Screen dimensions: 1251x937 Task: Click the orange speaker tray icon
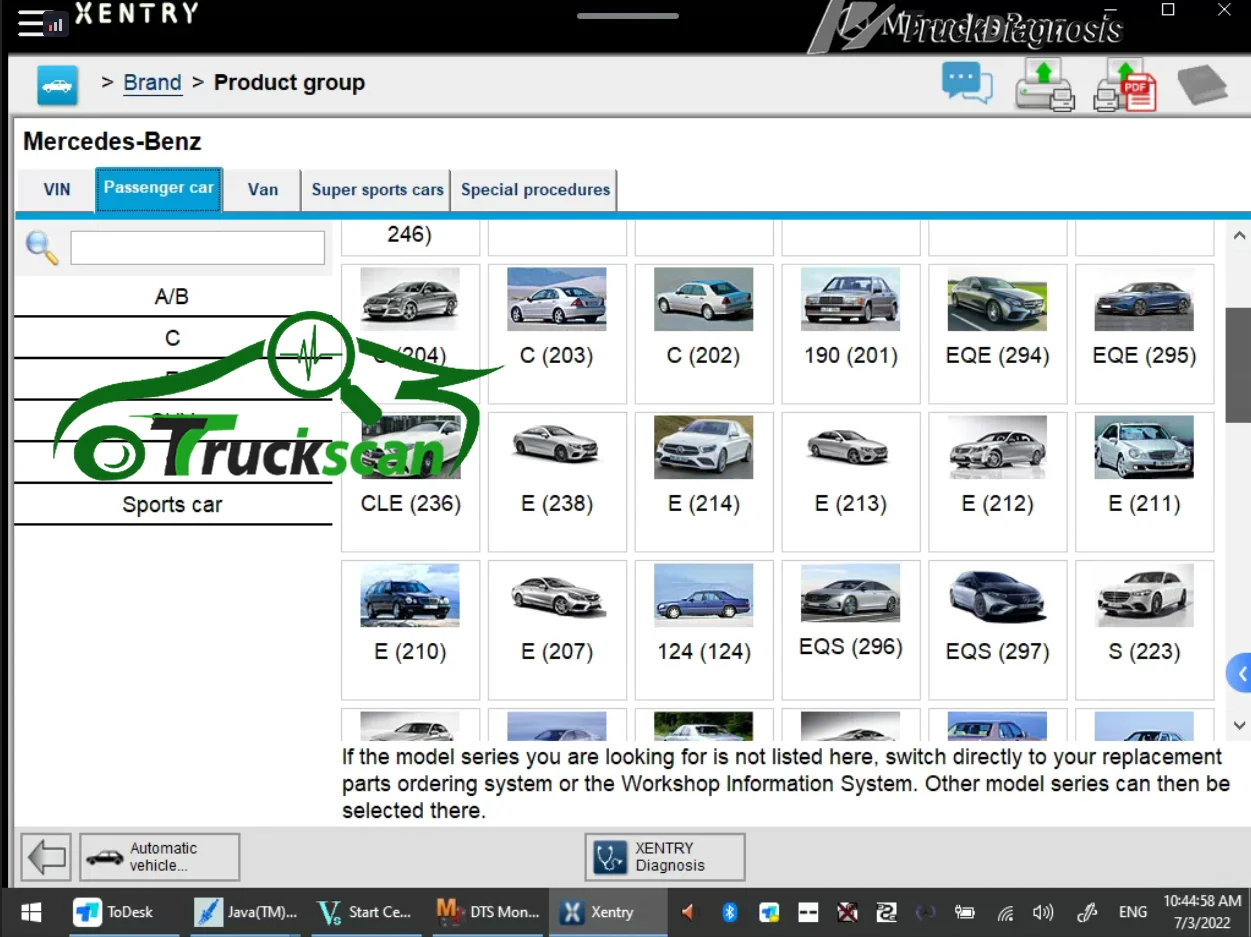click(687, 912)
